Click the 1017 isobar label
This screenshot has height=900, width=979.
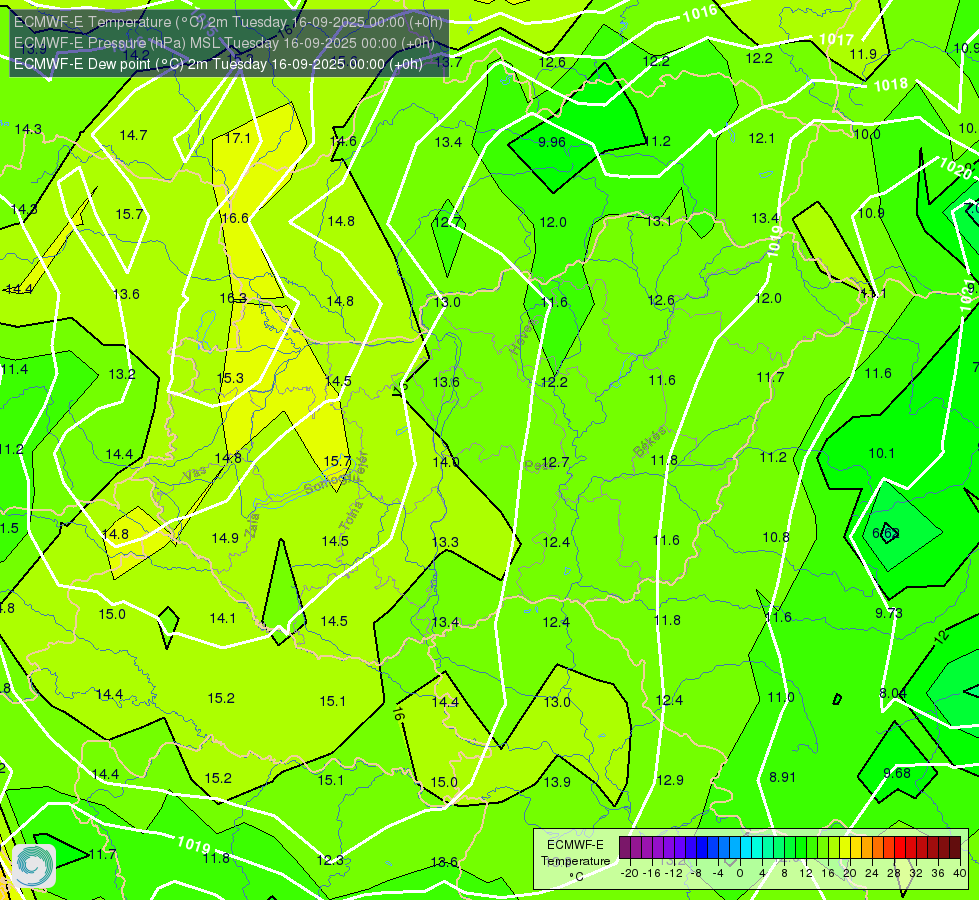pos(837,39)
